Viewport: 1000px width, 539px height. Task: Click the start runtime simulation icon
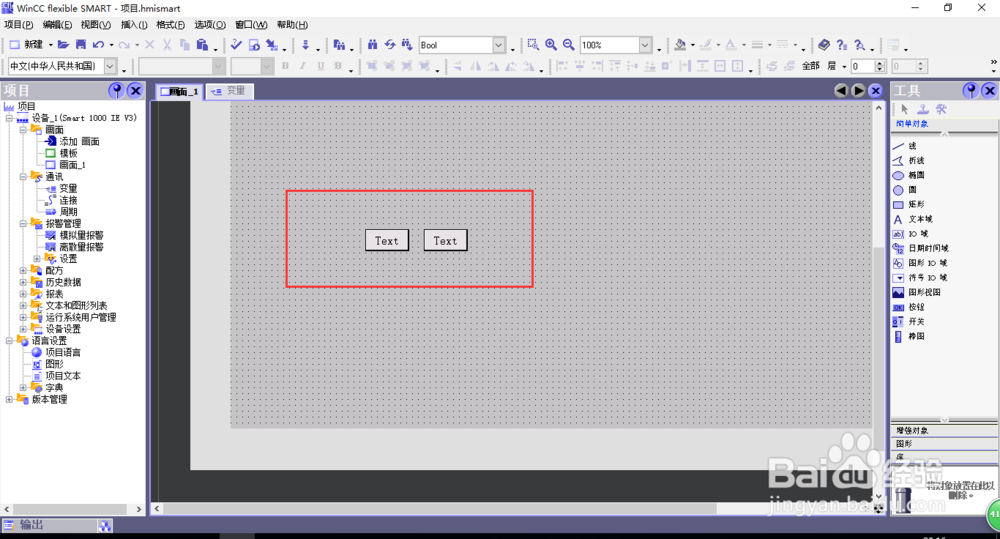254,45
